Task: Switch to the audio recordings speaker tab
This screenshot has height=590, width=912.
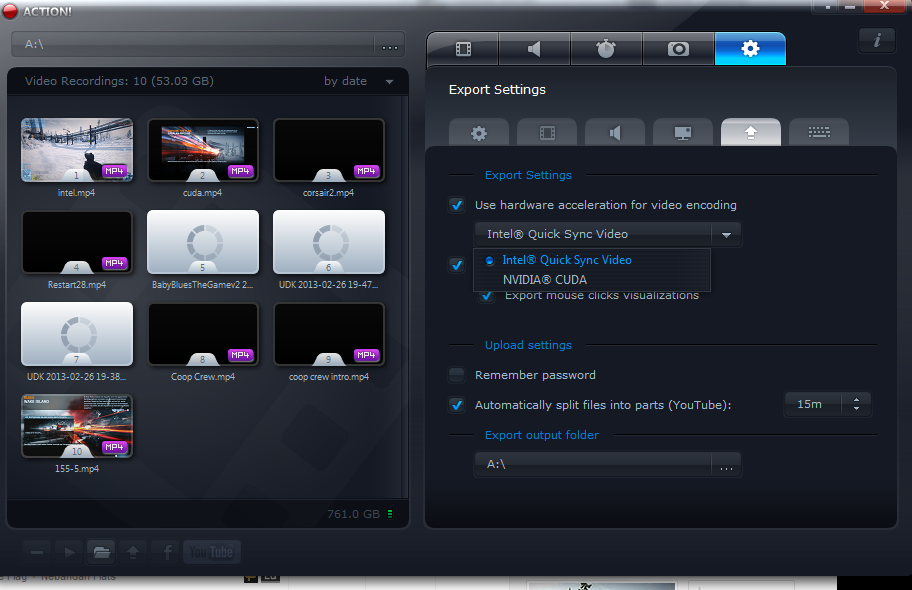Action: click(x=535, y=49)
